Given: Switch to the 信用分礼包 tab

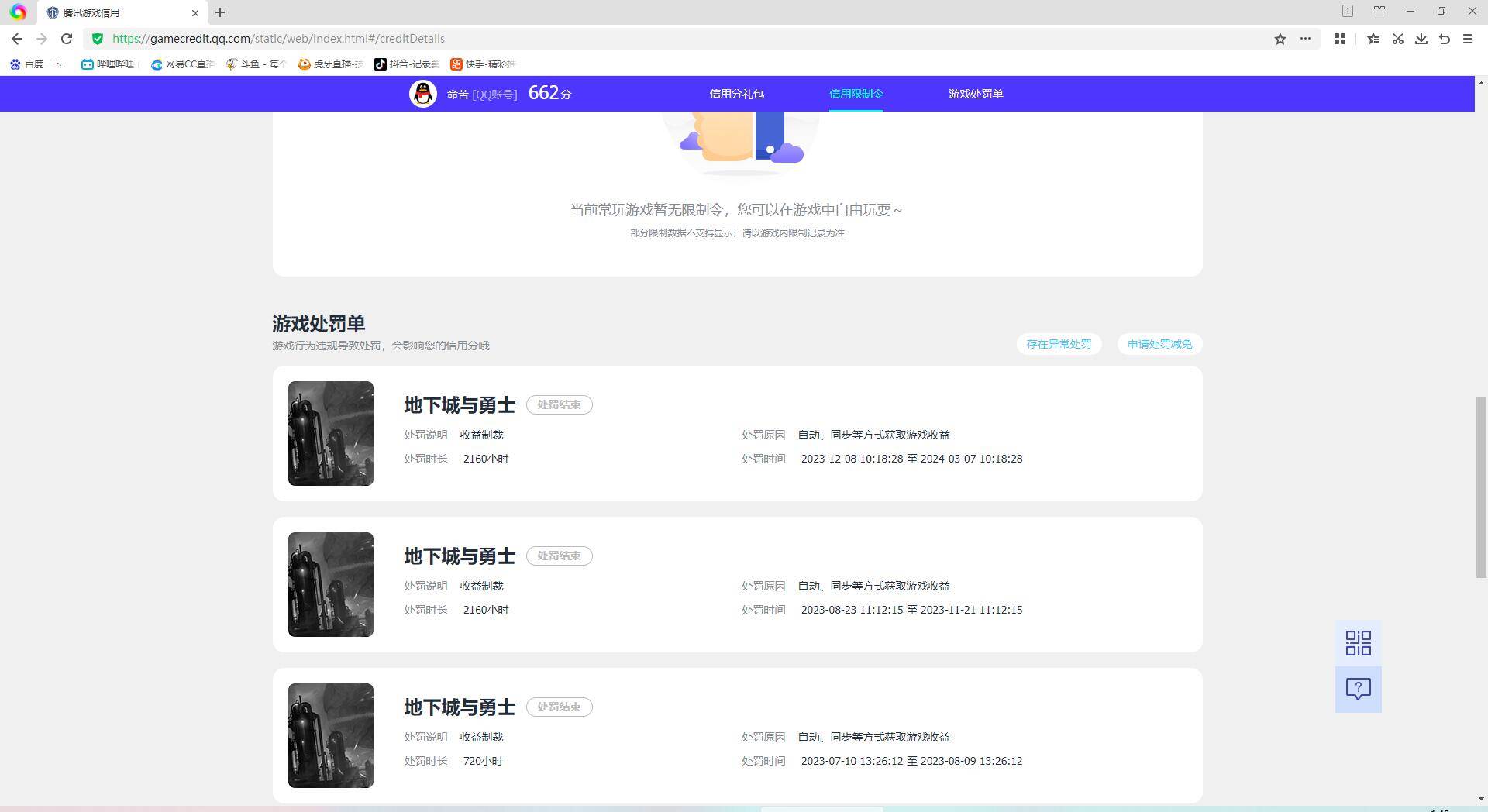Looking at the screenshot, I should coord(736,94).
